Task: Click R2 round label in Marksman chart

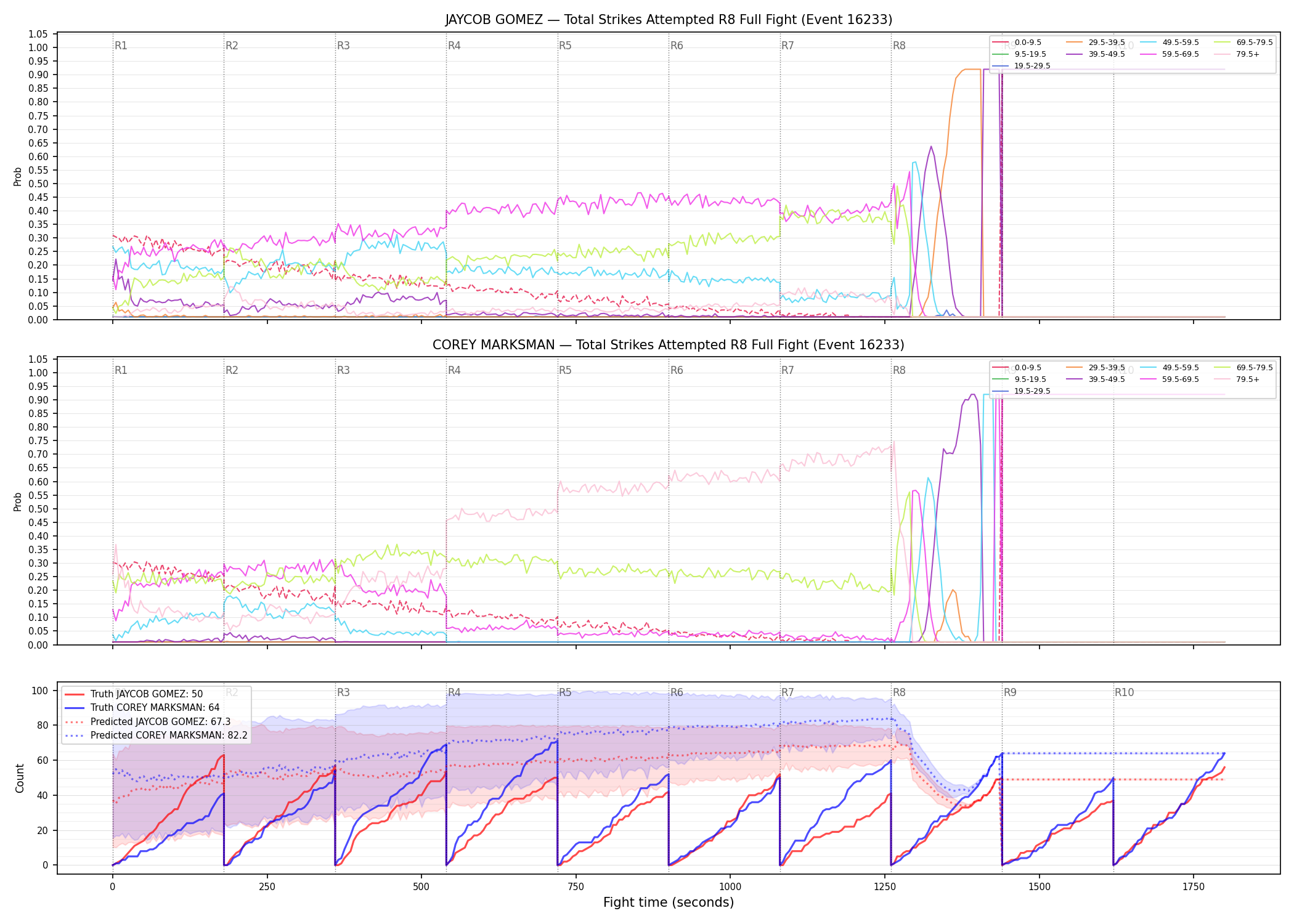Action: point(232,371)
